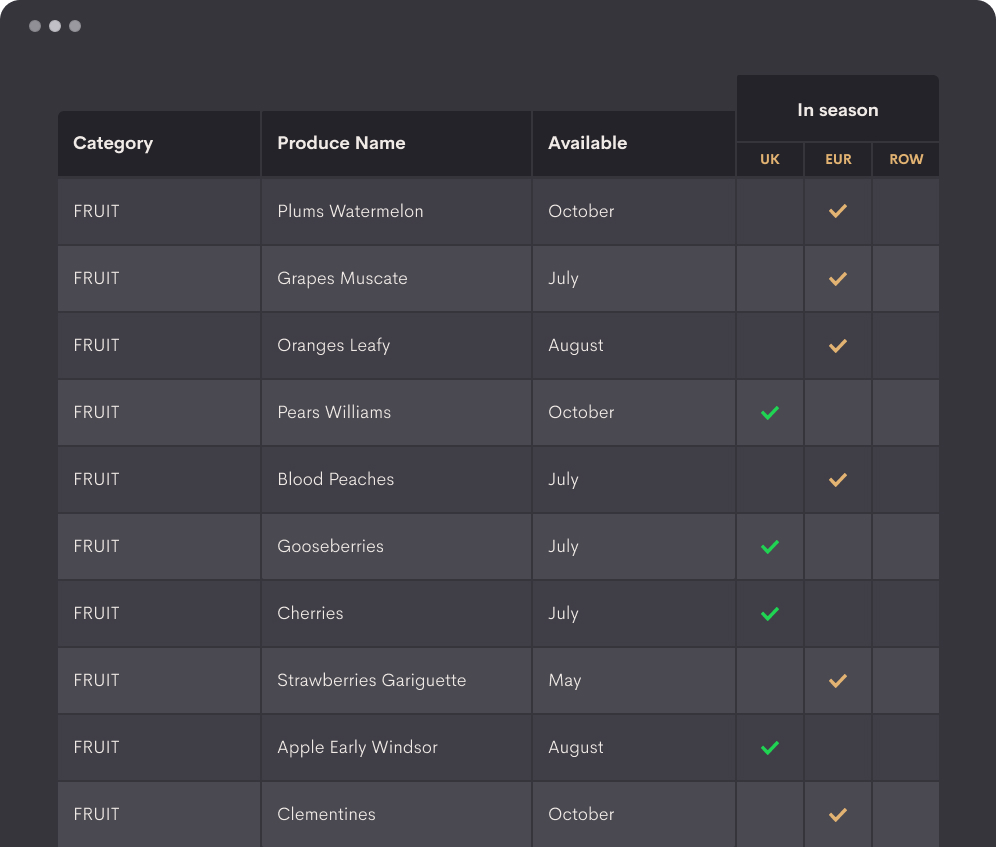Click the In season group header

(838, 109)
